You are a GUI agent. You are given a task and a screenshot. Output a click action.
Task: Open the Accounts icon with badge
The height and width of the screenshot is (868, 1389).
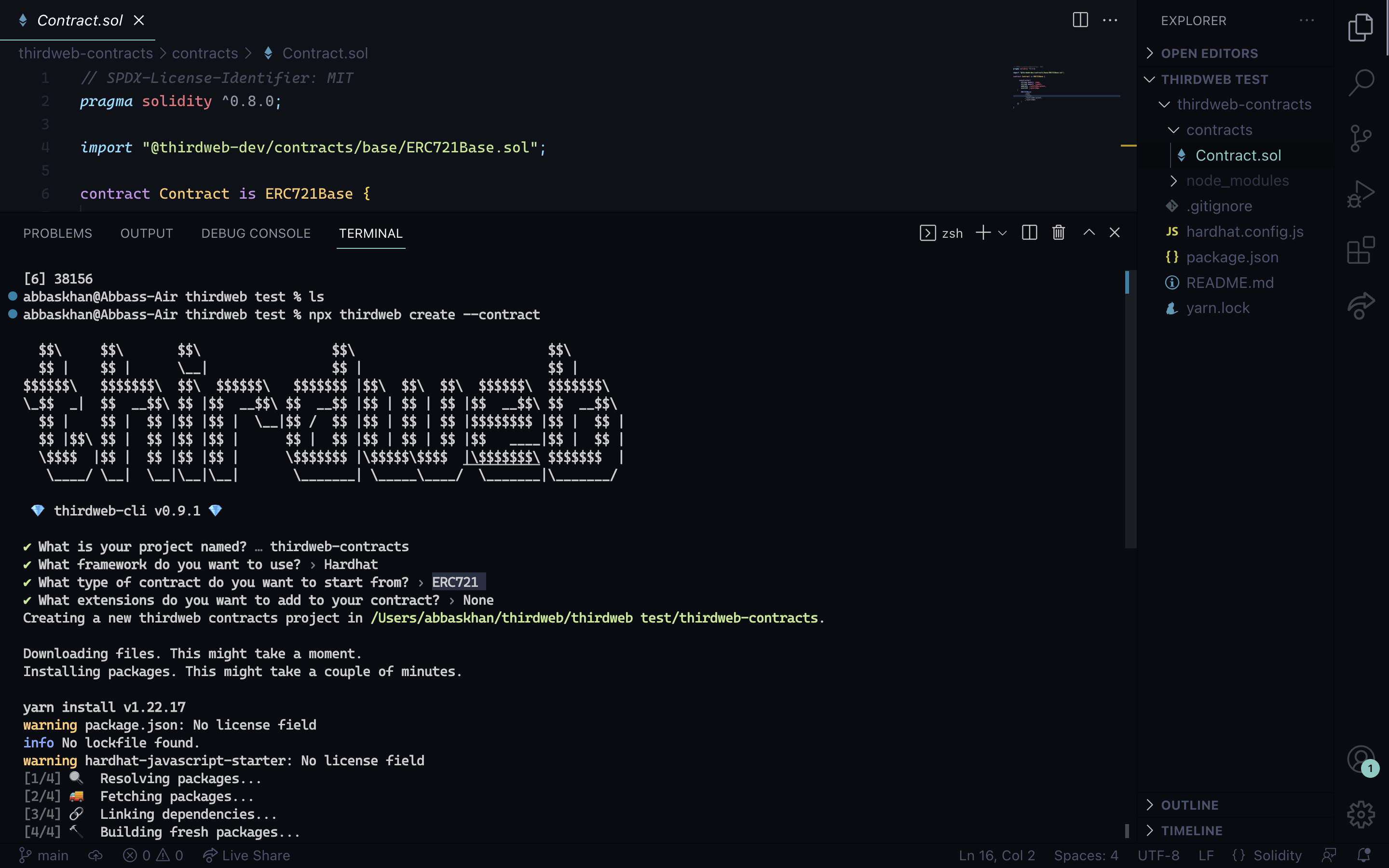click(1360, 760)
